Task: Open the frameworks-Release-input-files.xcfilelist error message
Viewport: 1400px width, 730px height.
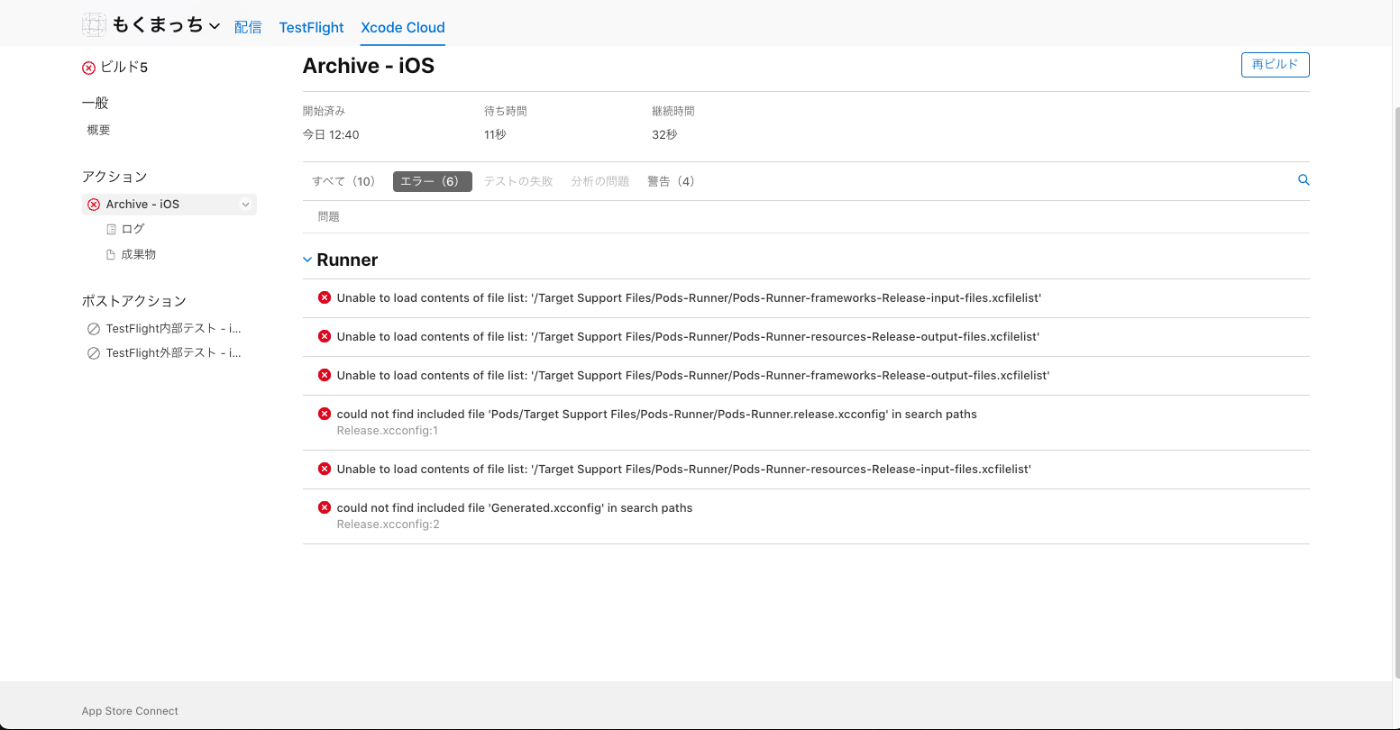Action: pos(690,298)
